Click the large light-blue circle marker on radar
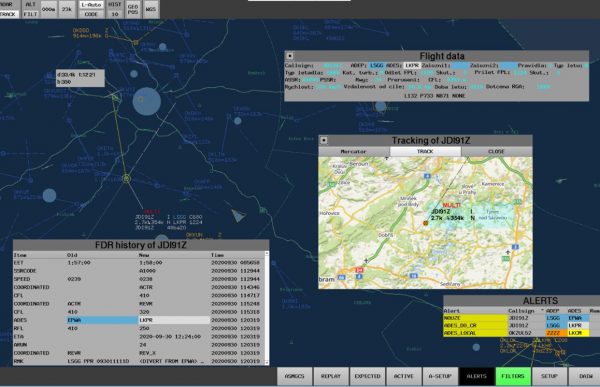600x387 pixels. tap(147, 101)
